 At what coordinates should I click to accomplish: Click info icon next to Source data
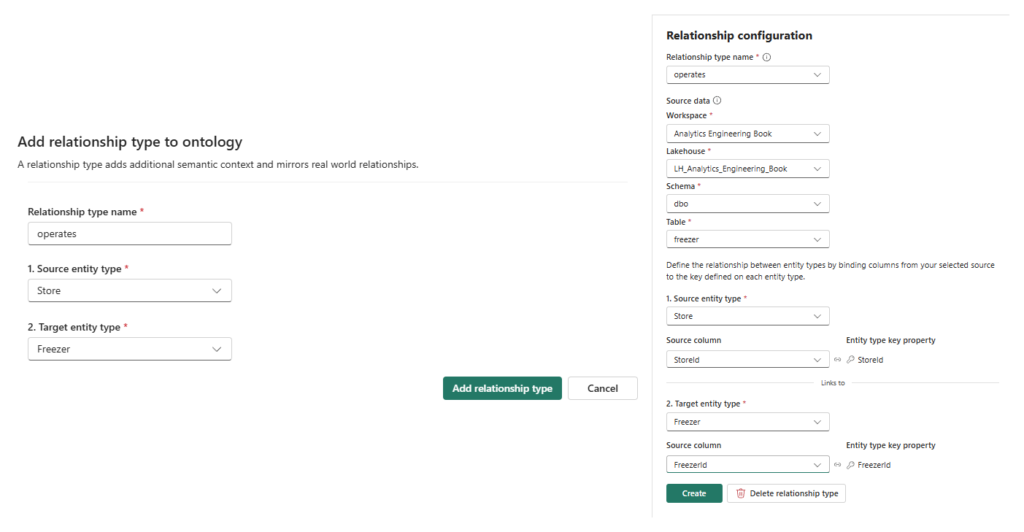[717, 101]
